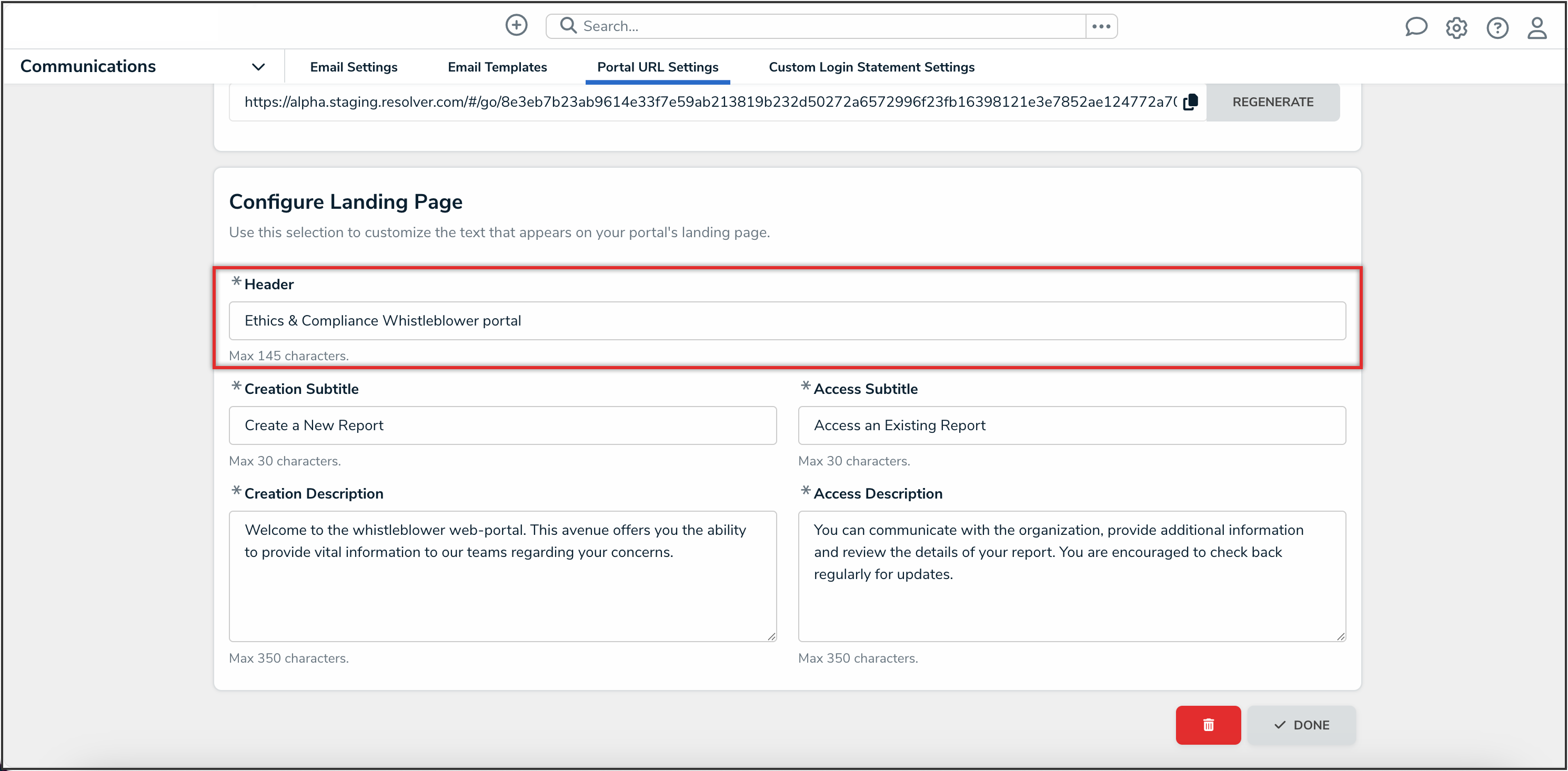
Task: Open the user profile icon
Action: click(x=1537, y=28)
